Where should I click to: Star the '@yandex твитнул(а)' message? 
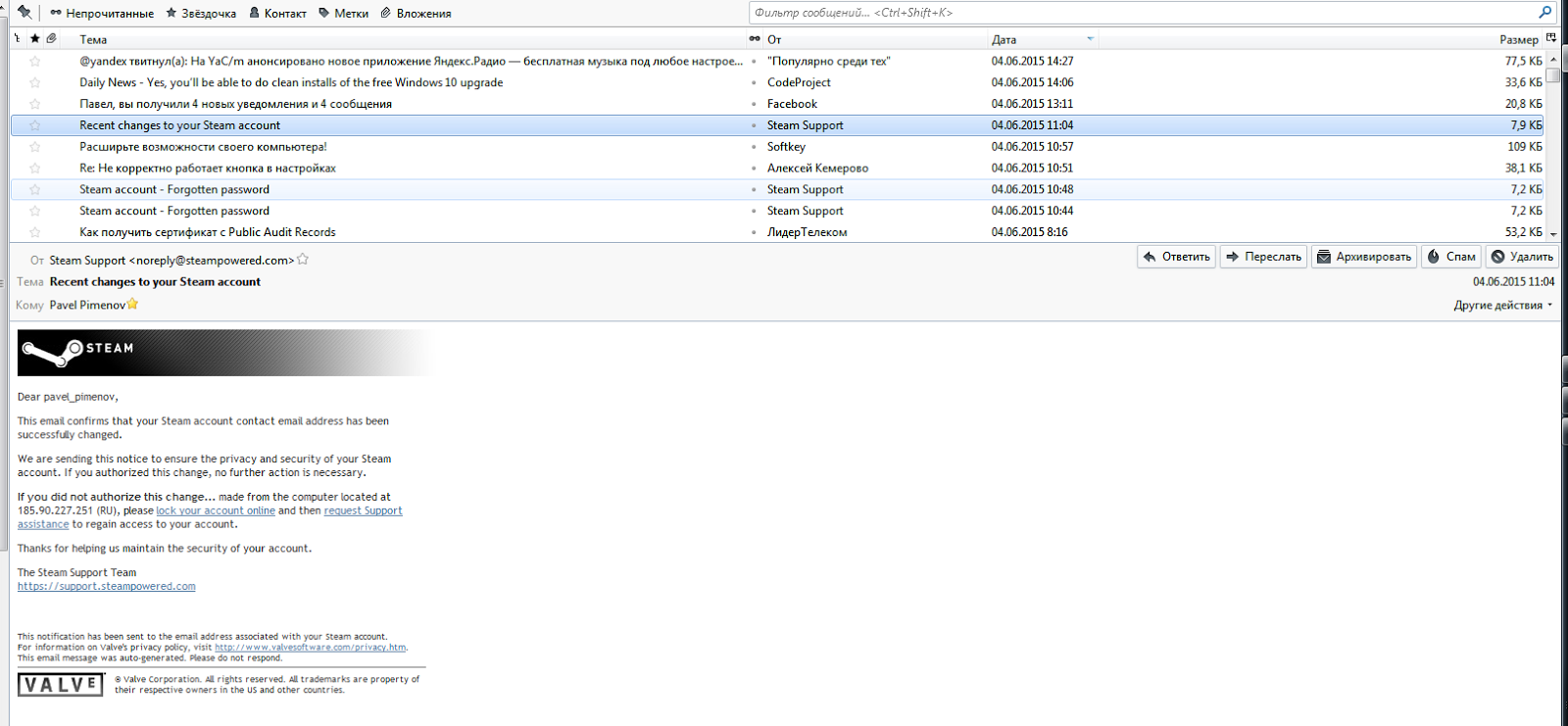coord(35,61)
